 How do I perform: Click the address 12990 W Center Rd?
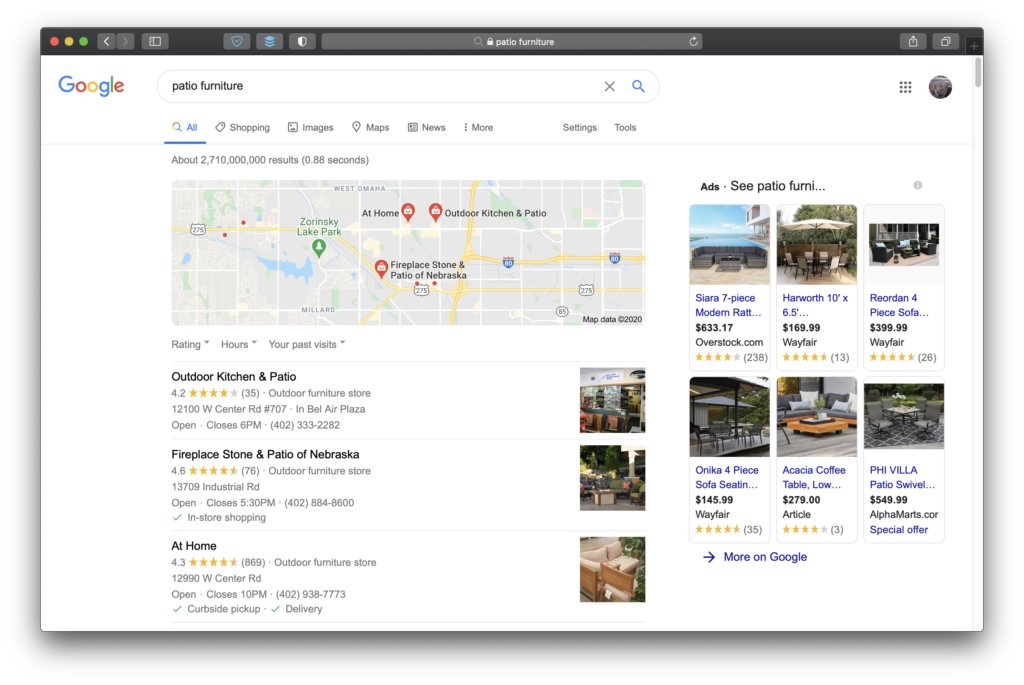216,579
